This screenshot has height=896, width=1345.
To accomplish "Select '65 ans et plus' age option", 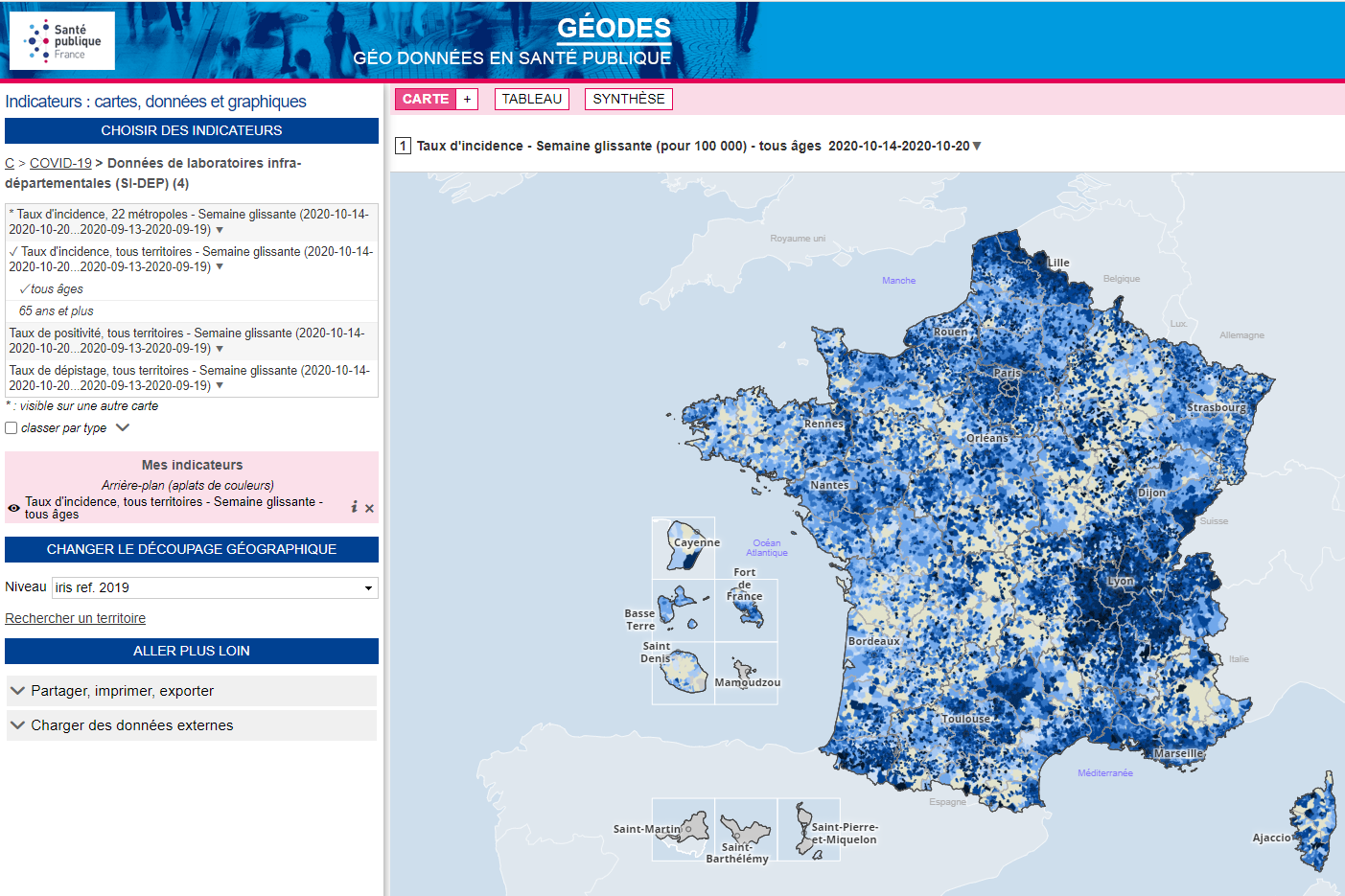I will coord(57,311).
